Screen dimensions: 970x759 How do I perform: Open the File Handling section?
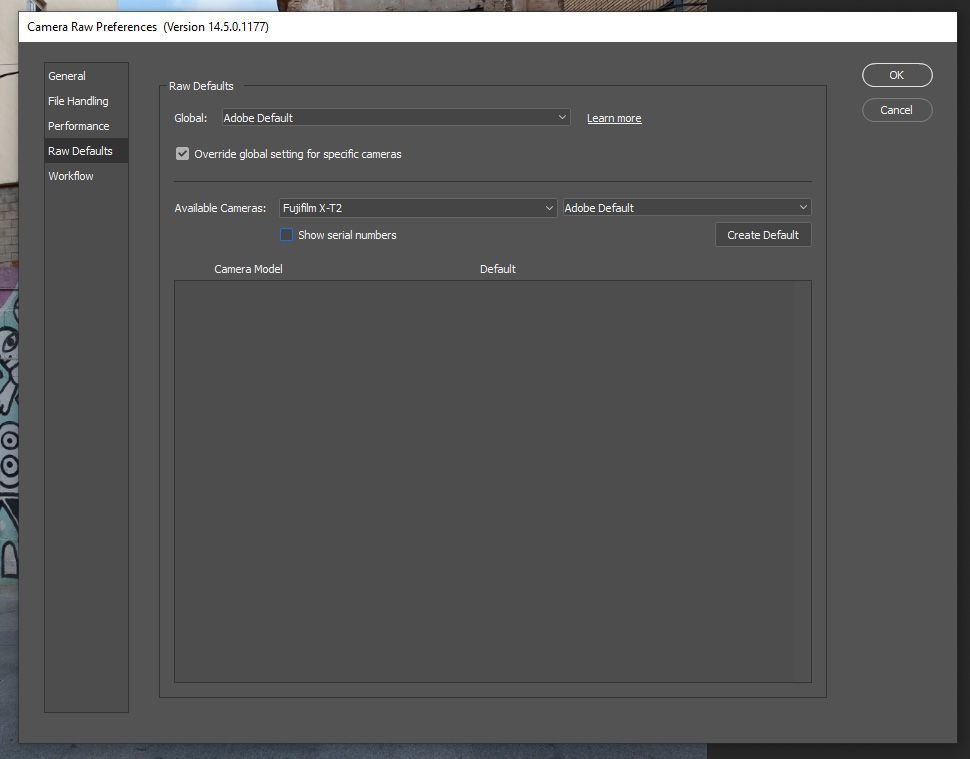[x=77, y=100]
